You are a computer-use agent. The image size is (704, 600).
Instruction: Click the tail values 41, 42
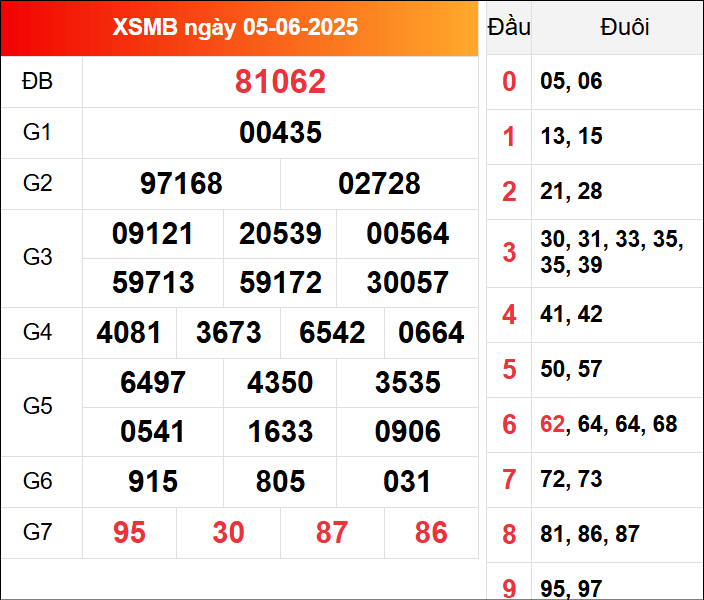571,314
